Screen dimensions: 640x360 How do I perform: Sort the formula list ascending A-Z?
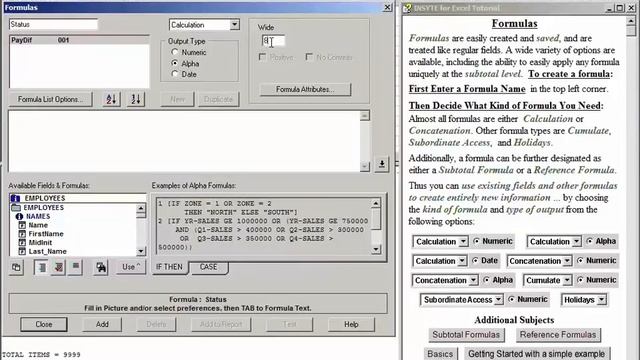click(111, 99)
